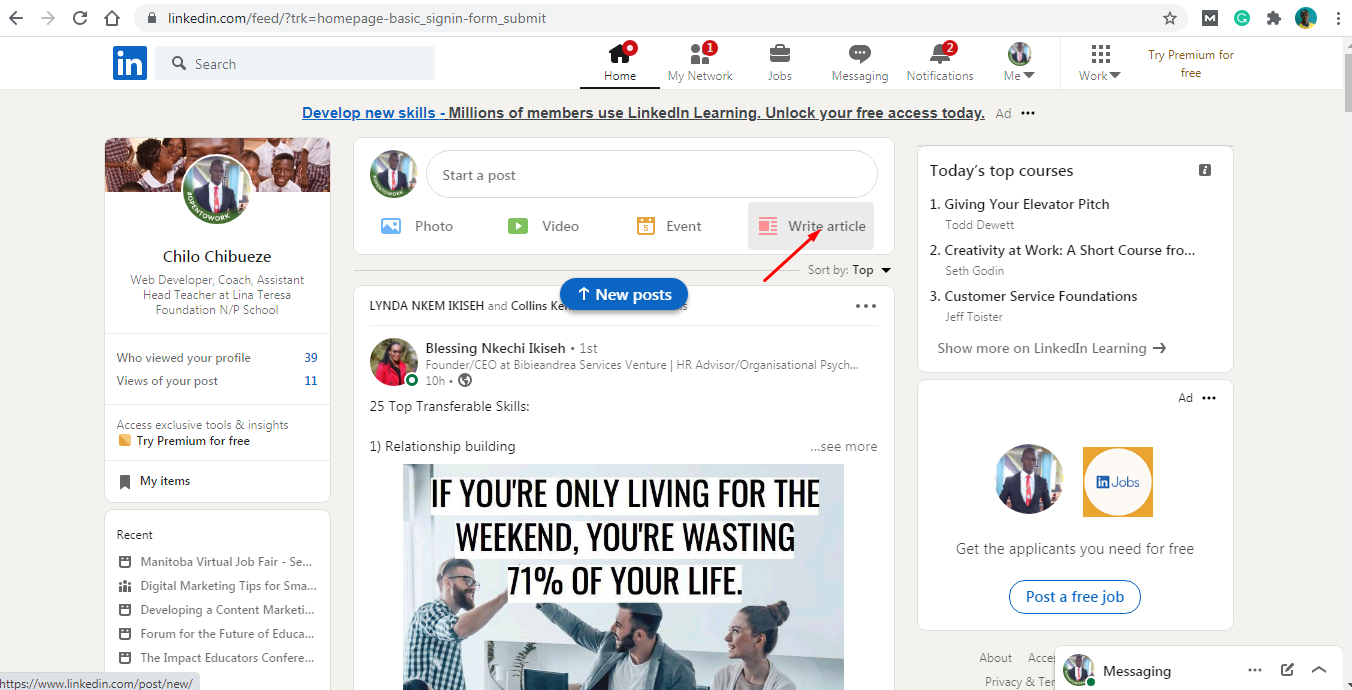Click the top courses info icon
This screenshot has height=690, width=1352.
click(x=1205, y=170)
